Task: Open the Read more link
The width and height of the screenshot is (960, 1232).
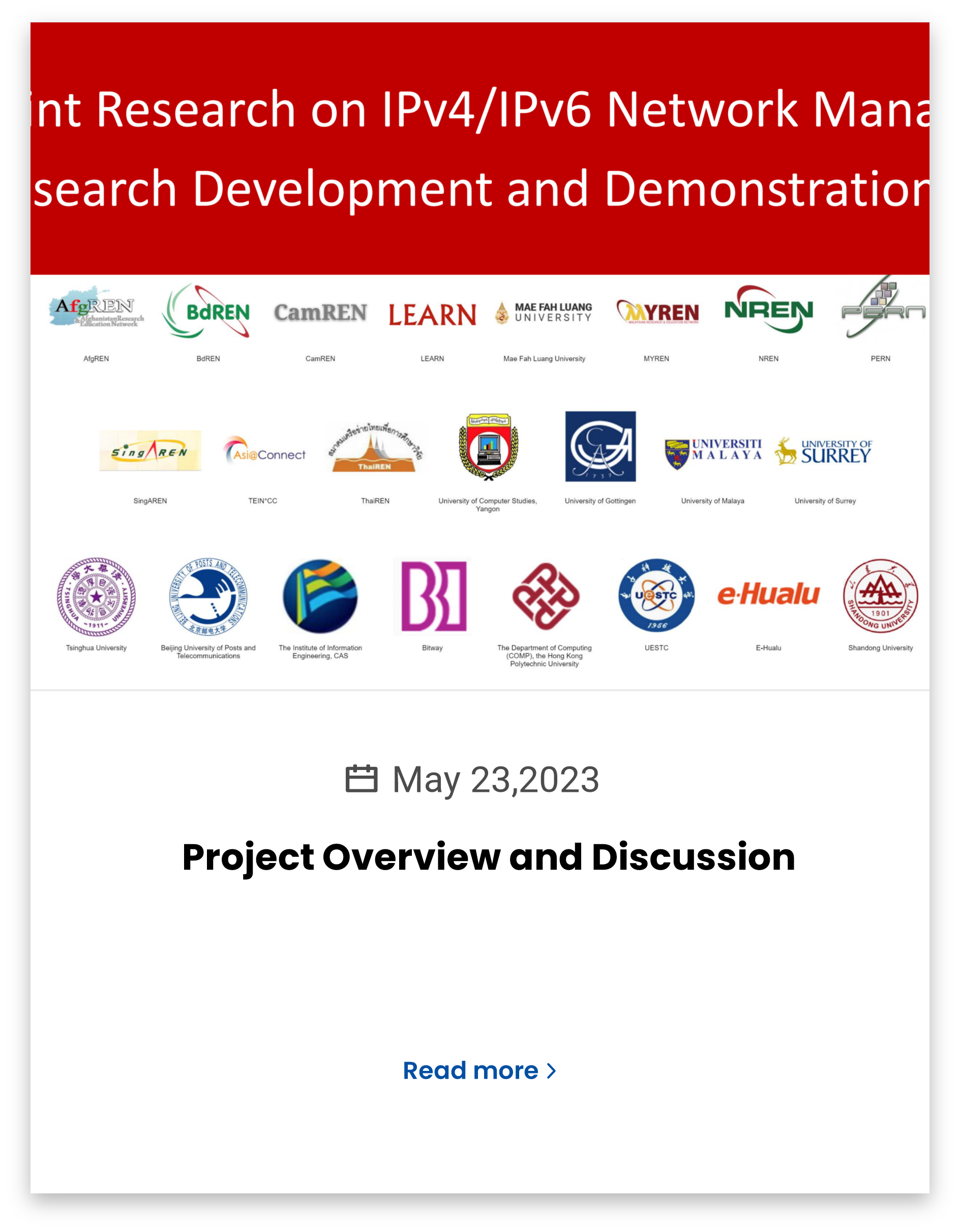Action: (x=479, y=1071)
